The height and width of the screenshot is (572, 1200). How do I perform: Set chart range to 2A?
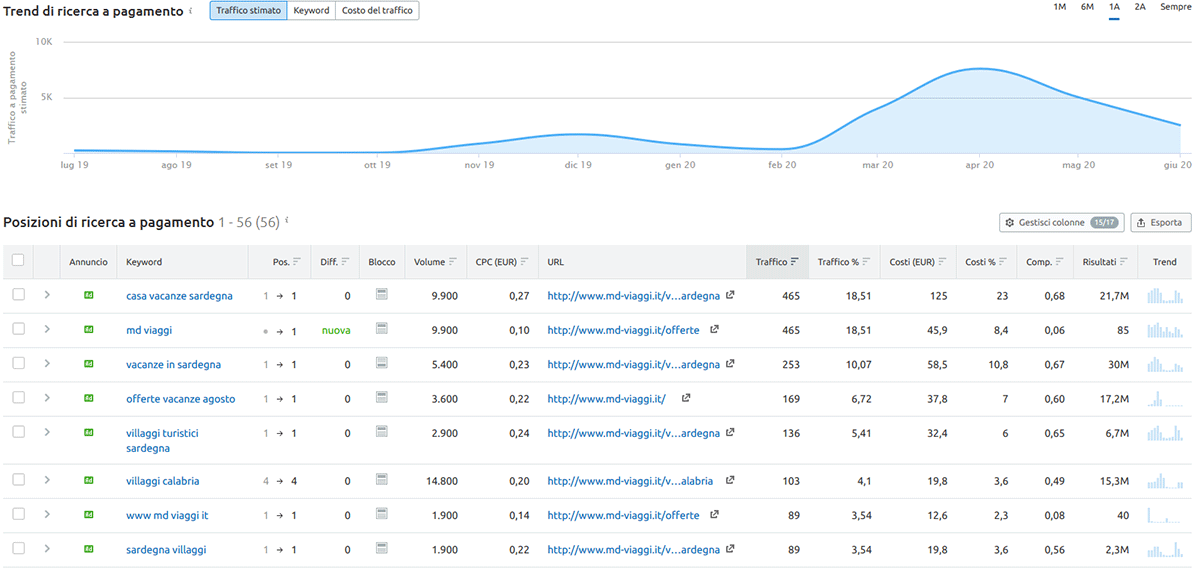[x=1140, y=7]
